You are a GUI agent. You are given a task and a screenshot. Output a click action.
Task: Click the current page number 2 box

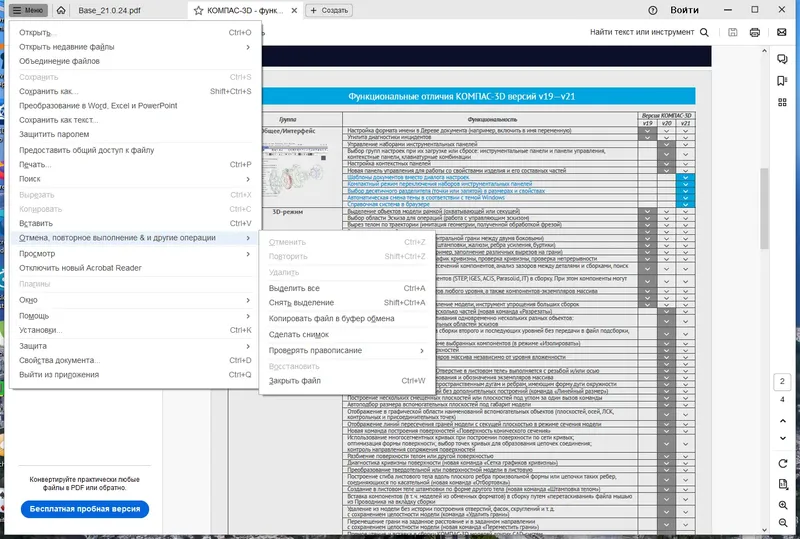click(x=782, y=381)
